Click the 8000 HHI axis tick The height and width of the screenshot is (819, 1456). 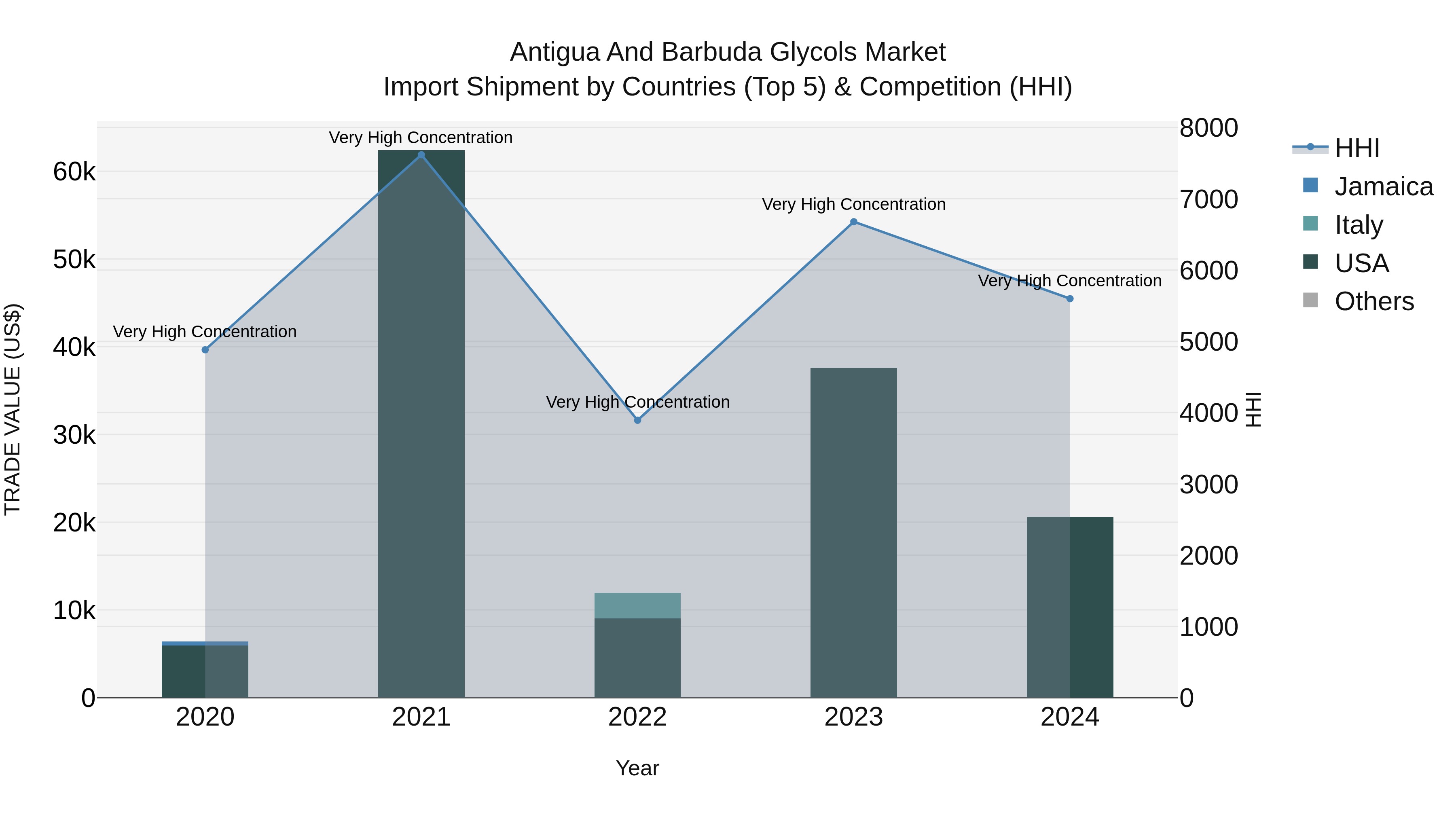[1208, 128]
